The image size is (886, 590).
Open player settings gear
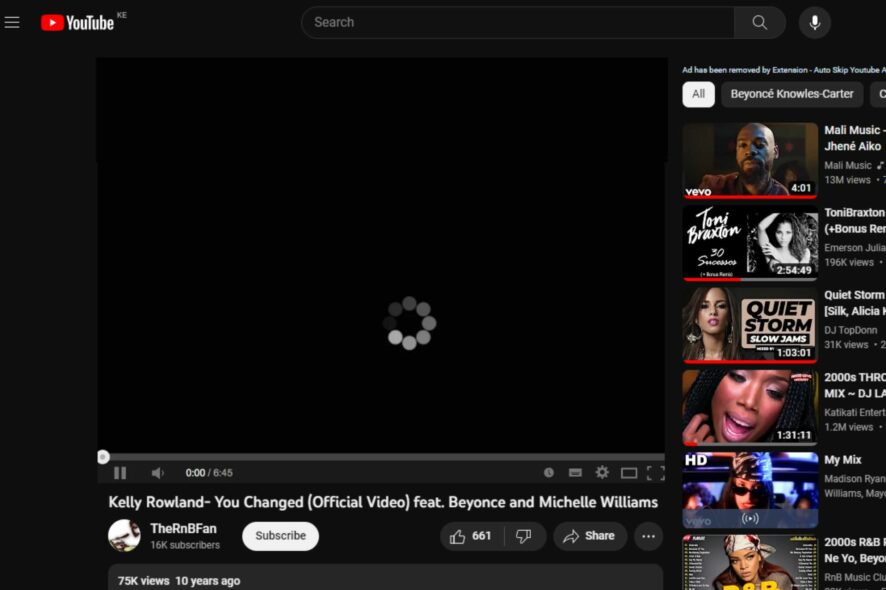point(602,472)
